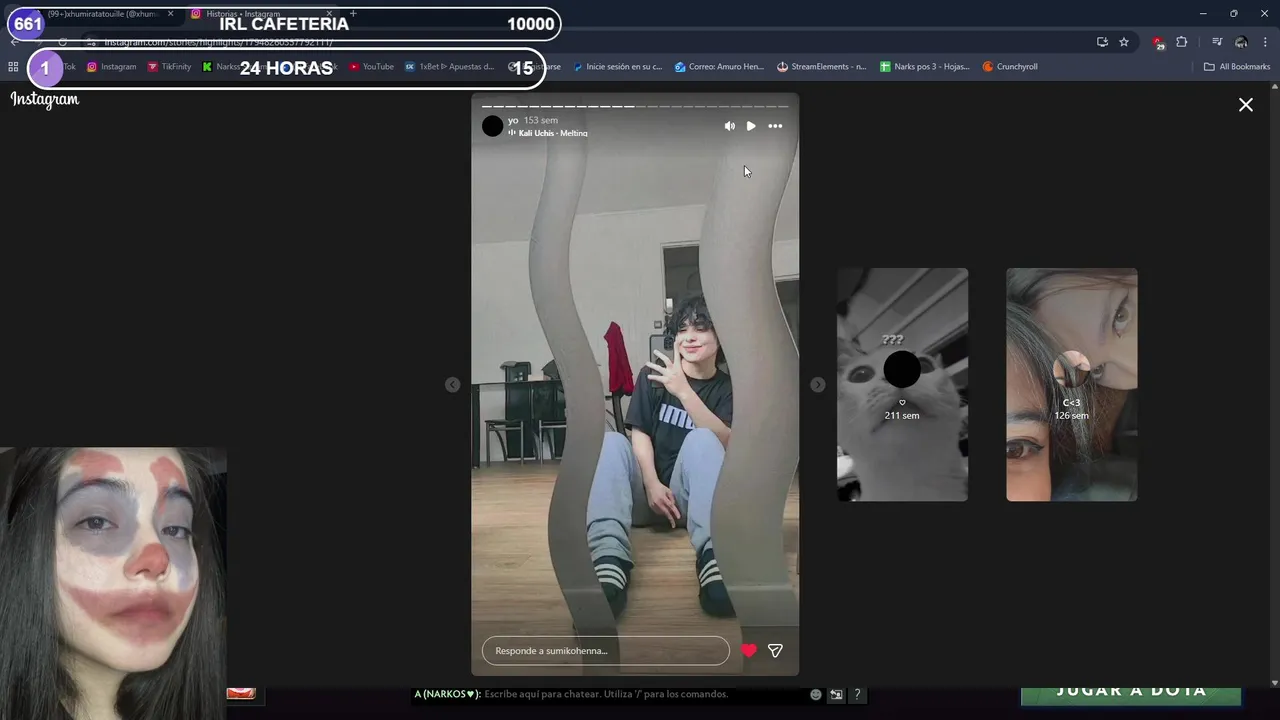
Task: Switch to the xhumiratatouille browser tab
Action: 105,14
